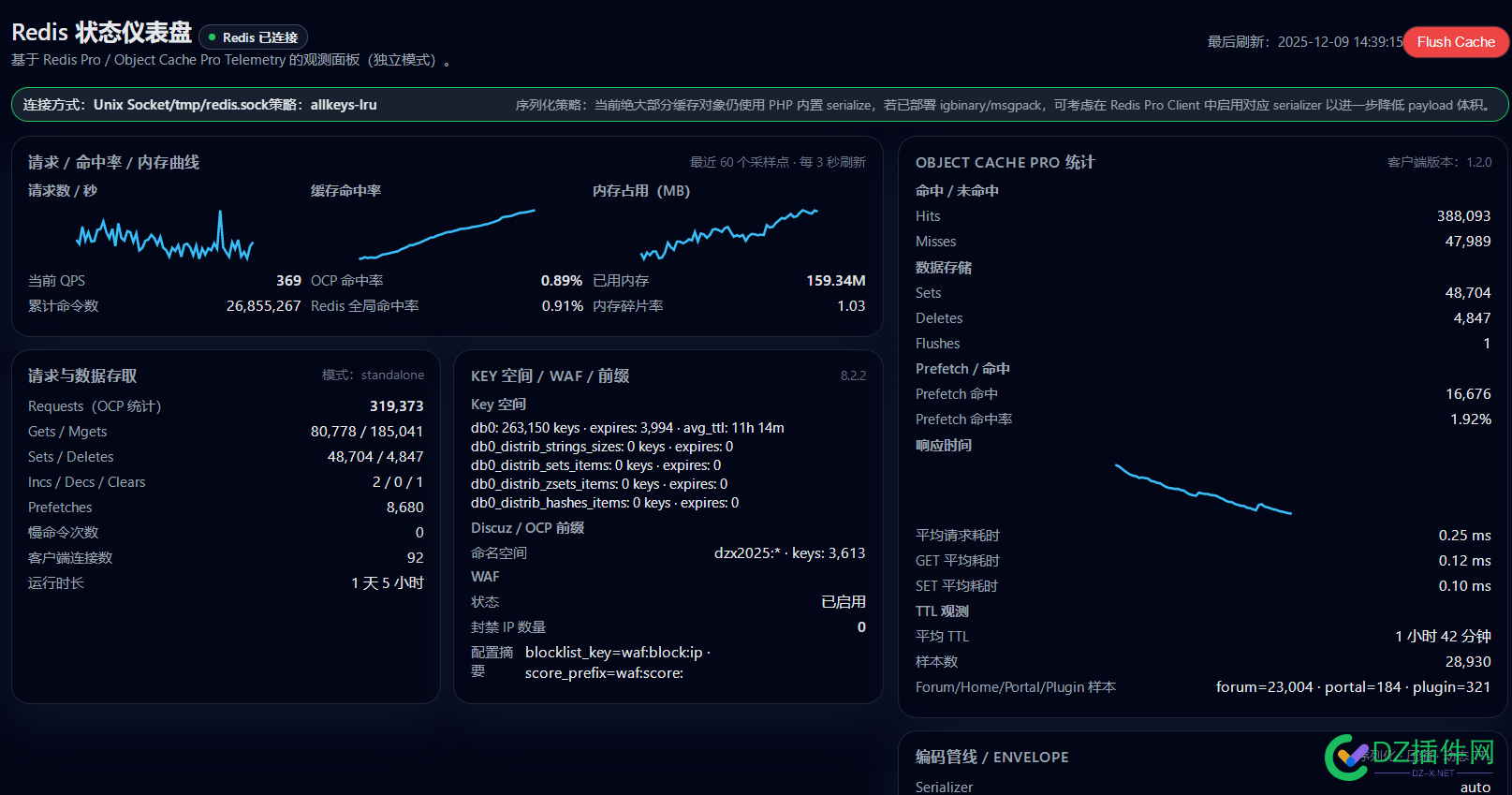The width and height of the screenshot is (1512, 795).
Task: Click the db0_distrib_zsets_items line
Action: pyautogui.click(x=599, y=484)
